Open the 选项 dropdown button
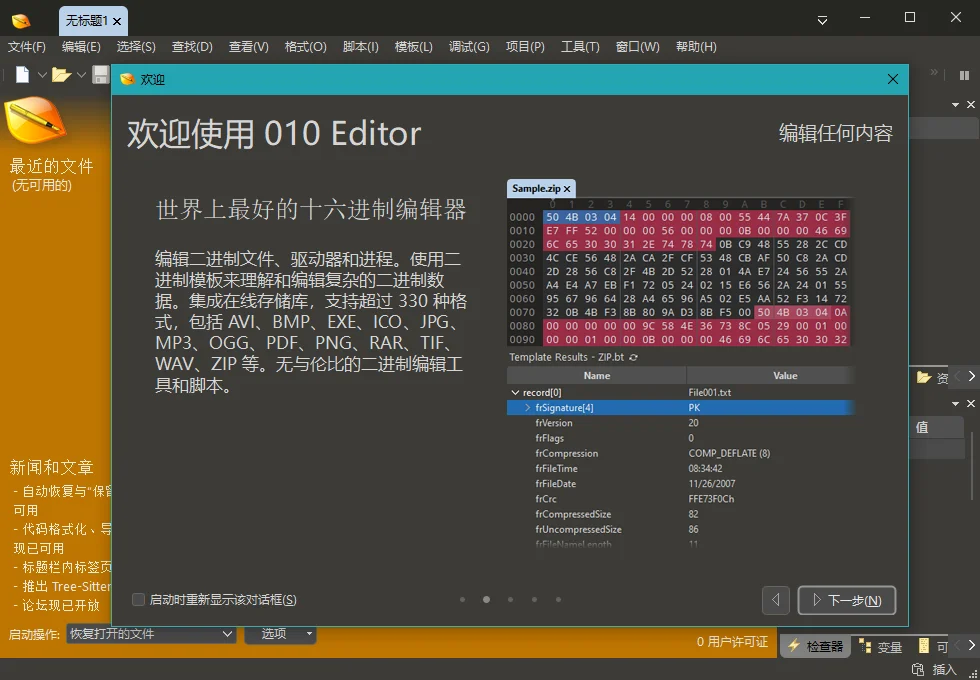 click(x=280, y=634)
